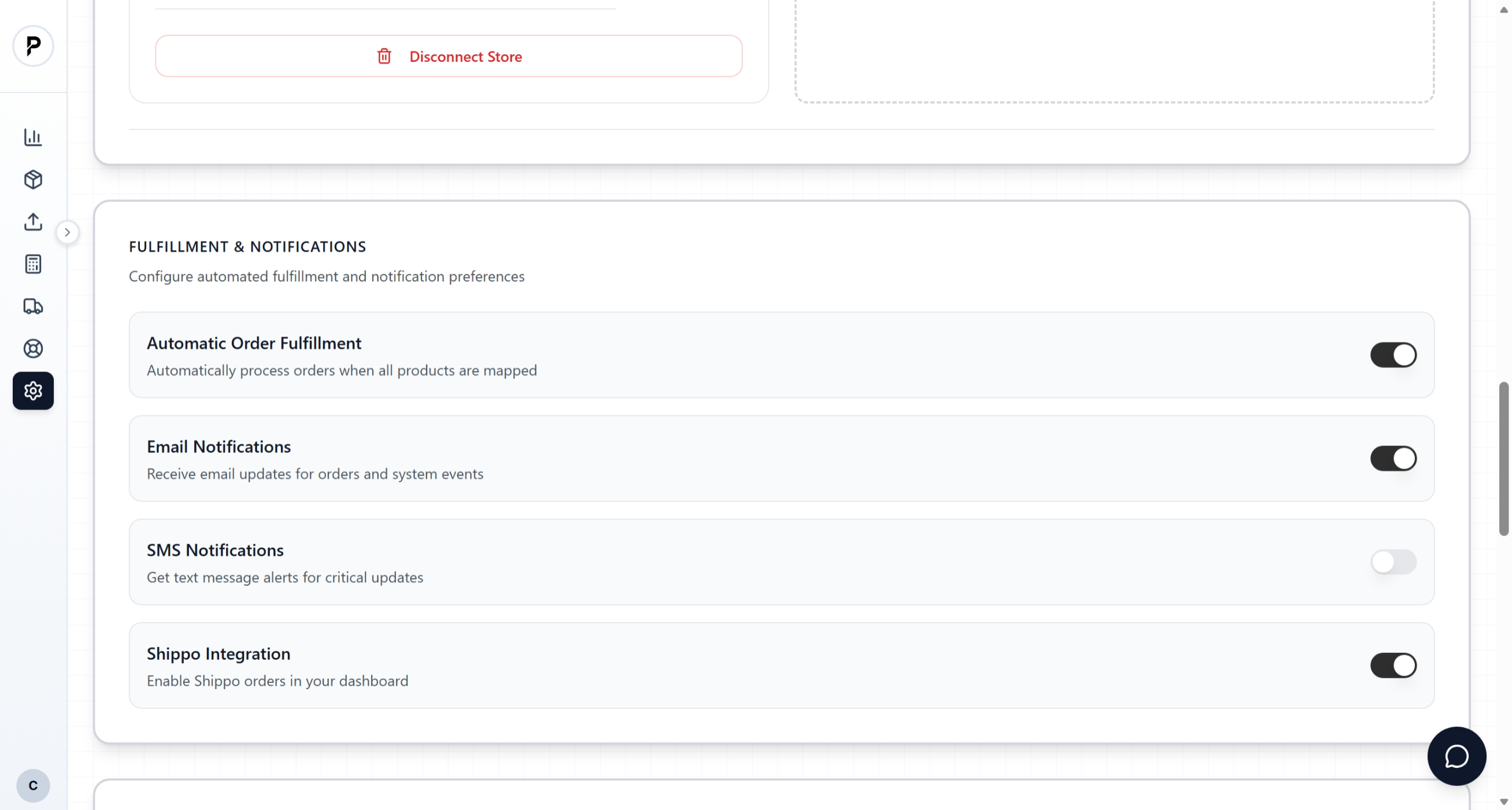The width and height of the screenshot is (1512, 810).
Task: Click 'Receive email updates for orders and system events'
Action: click(314, 474)
